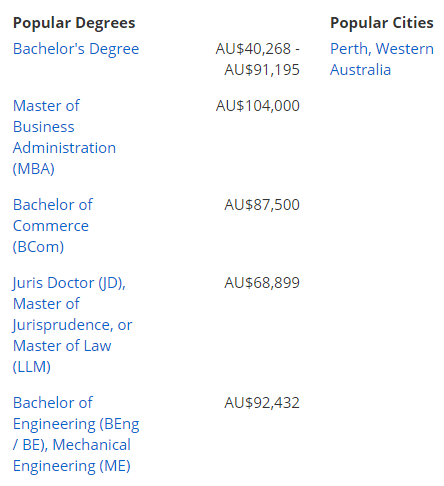444x486 pixels.
Task: Click the "(MBA)" abbreviation in the link
Action: tap(33, 169)
